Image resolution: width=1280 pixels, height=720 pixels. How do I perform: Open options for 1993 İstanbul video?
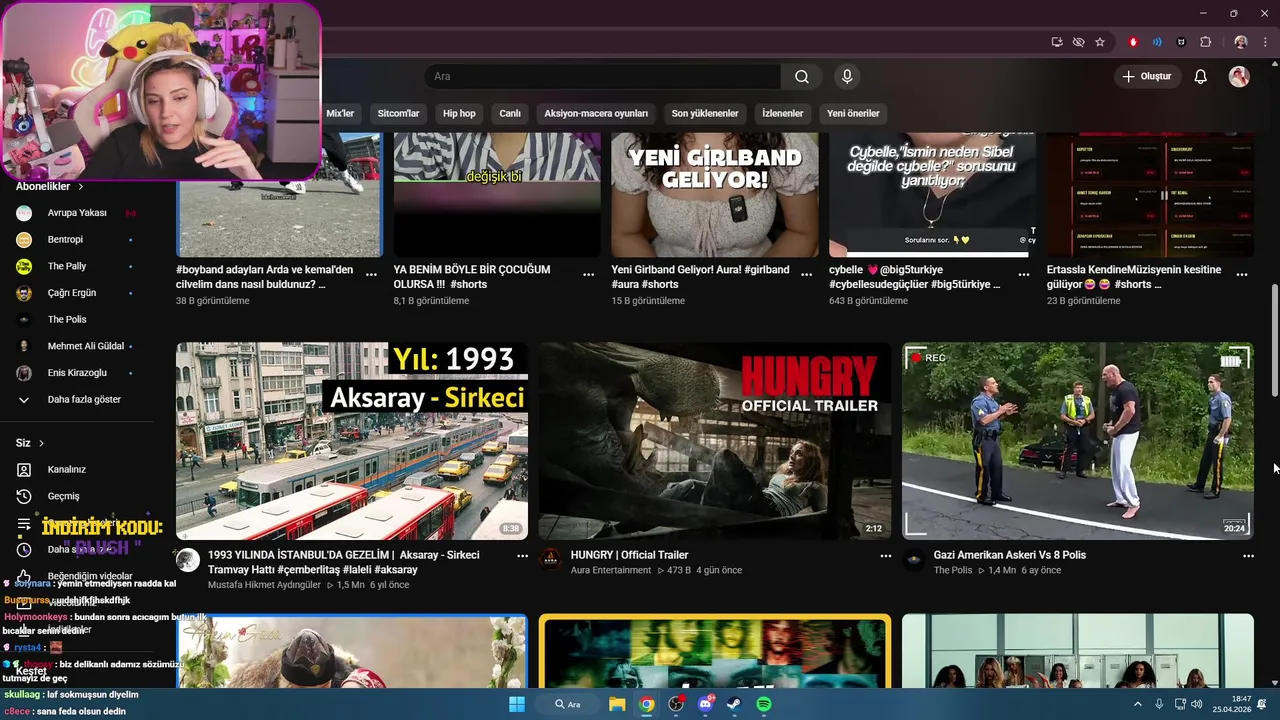[x=522, y=556]
